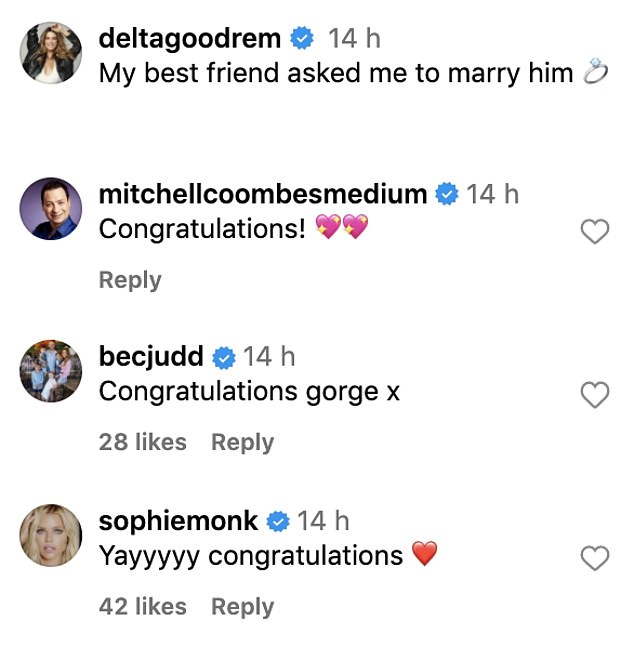This screenshot has height=660, width=634.
Task: Click the sophiemonk username
Action: [178, 521]
